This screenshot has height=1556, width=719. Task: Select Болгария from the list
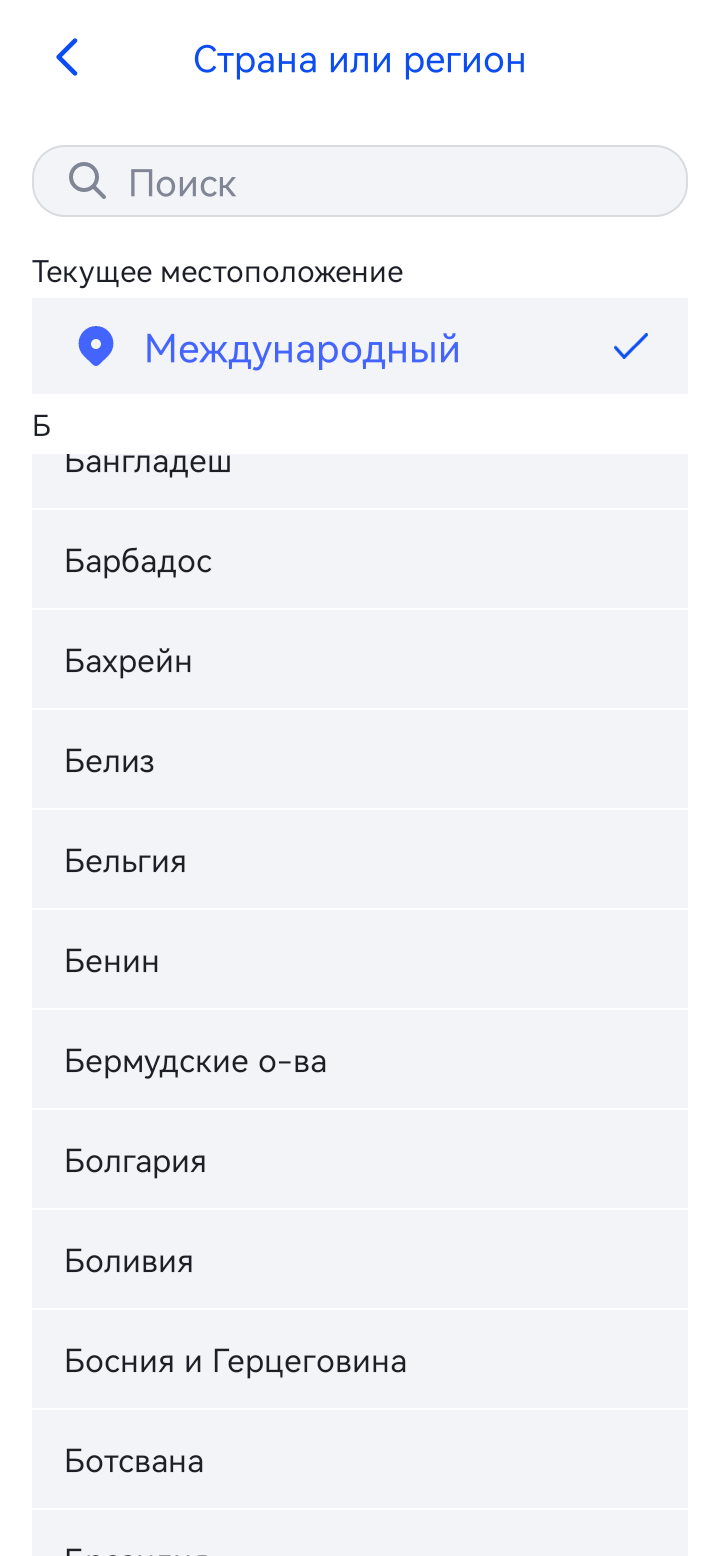pos(360,1160)
